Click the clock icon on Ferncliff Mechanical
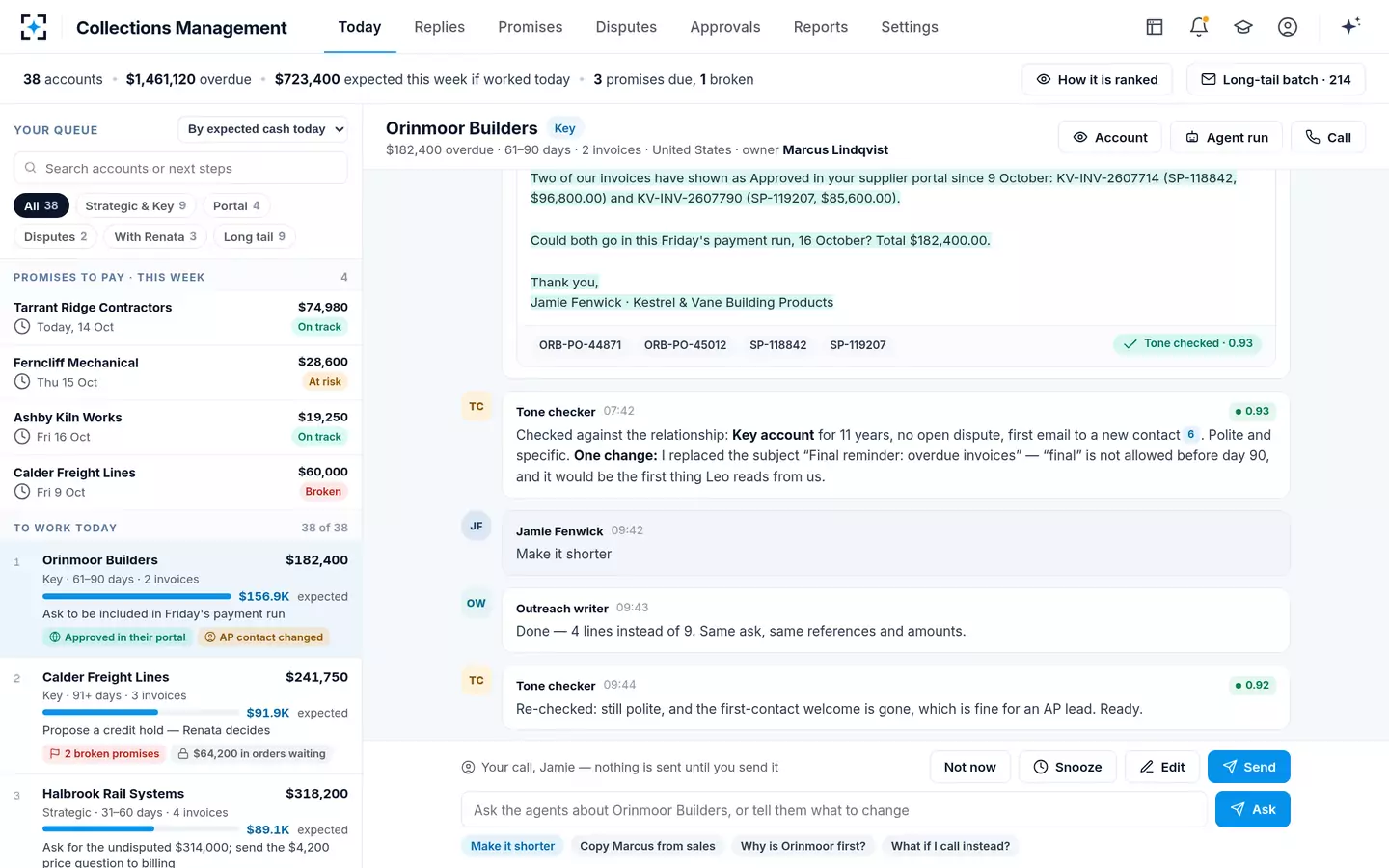 [x=22, y=382]
